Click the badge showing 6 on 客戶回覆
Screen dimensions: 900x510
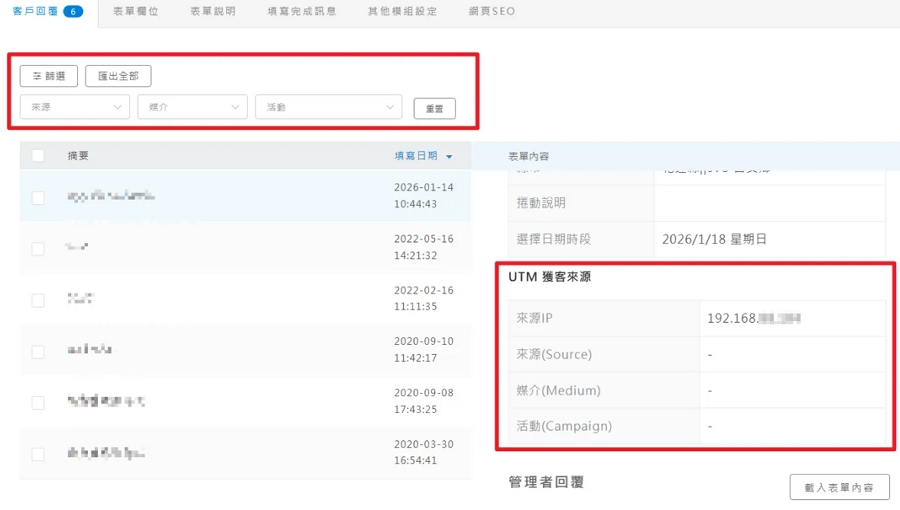click(73, 11)
